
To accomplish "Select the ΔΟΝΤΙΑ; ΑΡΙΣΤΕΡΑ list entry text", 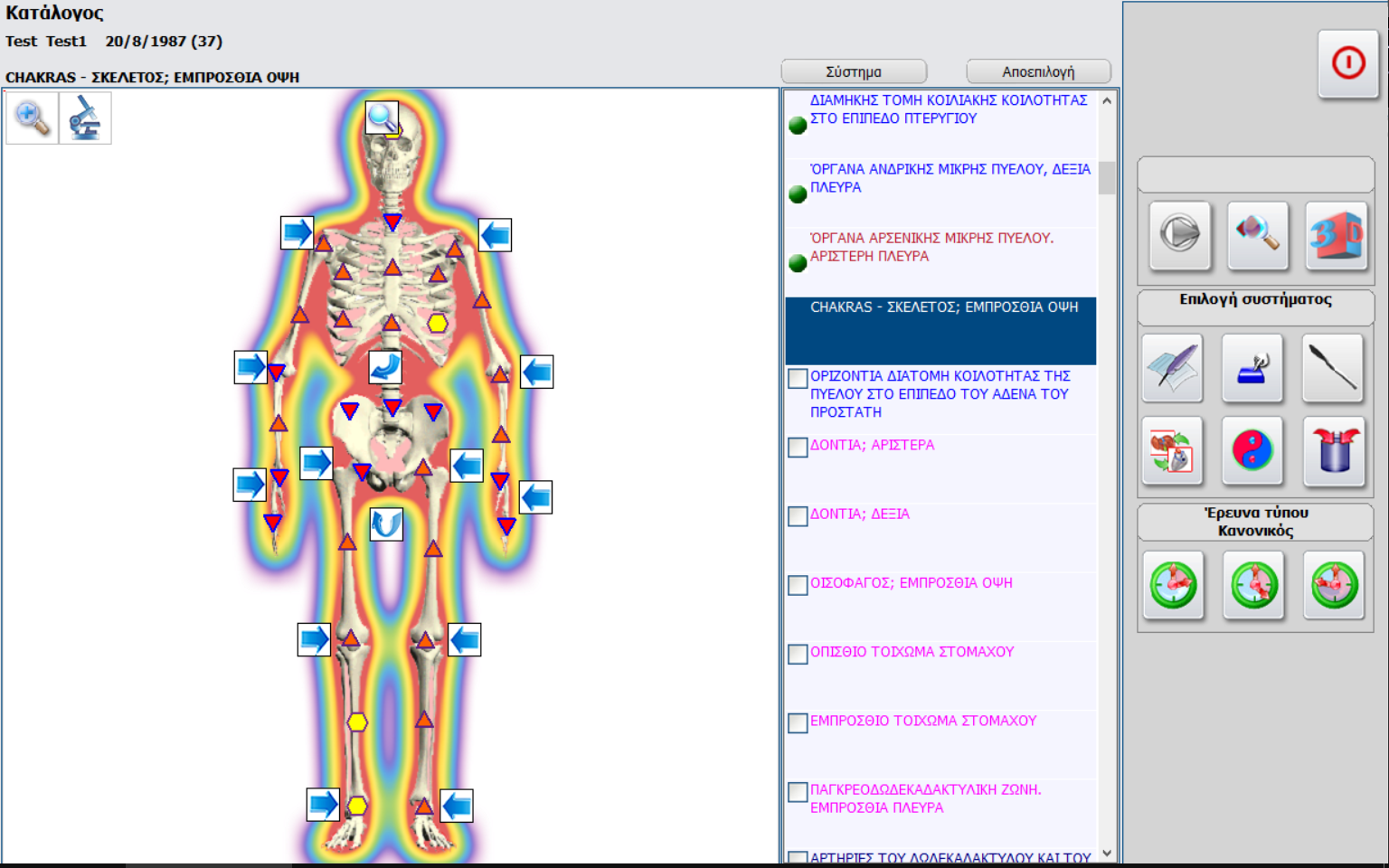I will click(x=872, y=445).
